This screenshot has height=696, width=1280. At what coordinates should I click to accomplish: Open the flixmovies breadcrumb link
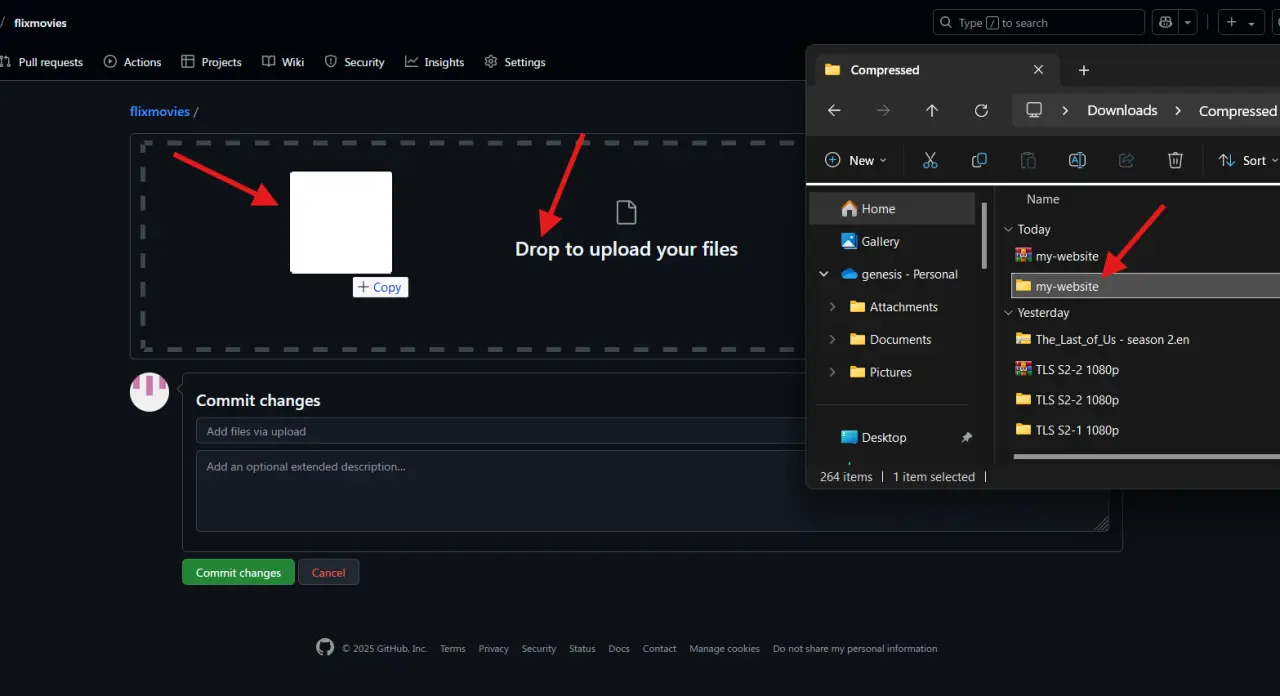click(160, 111)
